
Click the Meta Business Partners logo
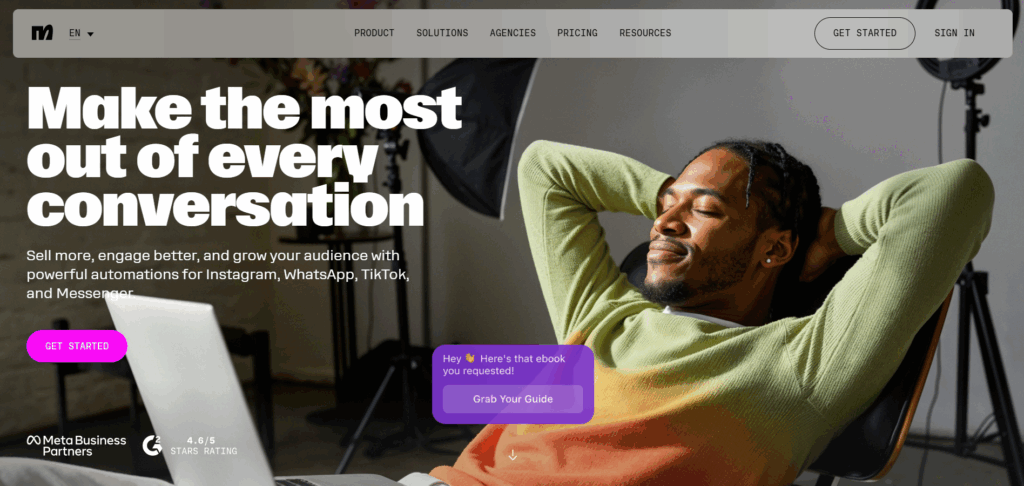click(x=76, y=446)
